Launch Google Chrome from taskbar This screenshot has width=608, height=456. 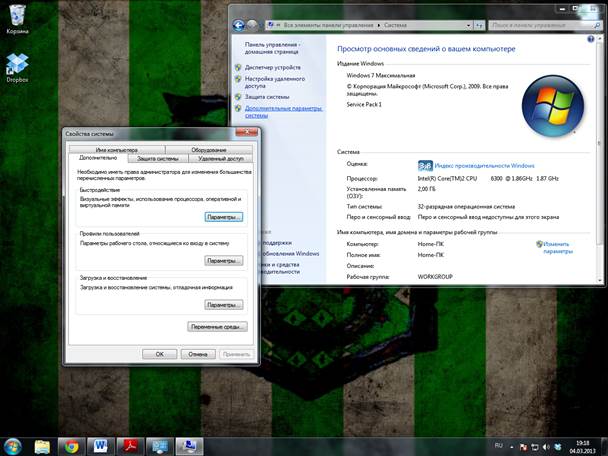click(71, 447)
